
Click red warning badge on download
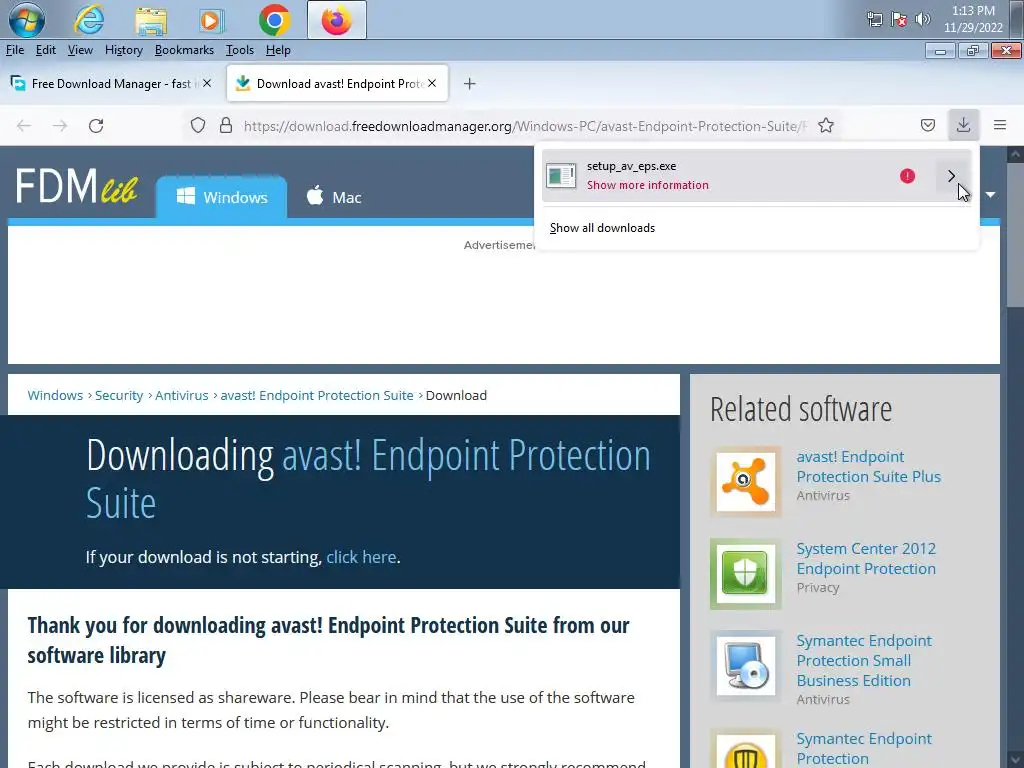tap(907, 176)
